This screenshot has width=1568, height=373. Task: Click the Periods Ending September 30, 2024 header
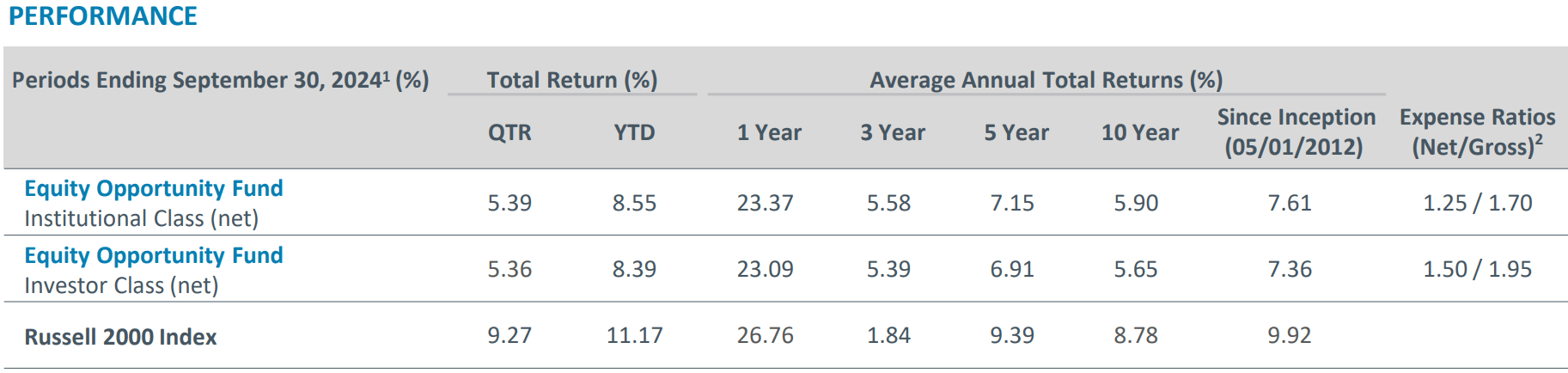click(220, 80)
